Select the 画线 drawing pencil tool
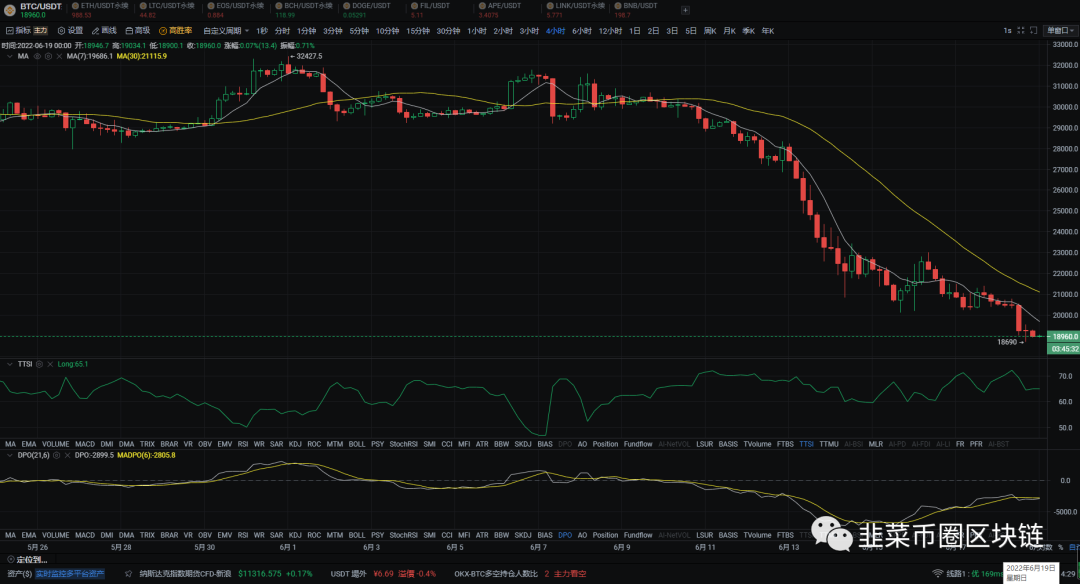1080x584 pixels. pyautogui.click(x=96, y=31)
